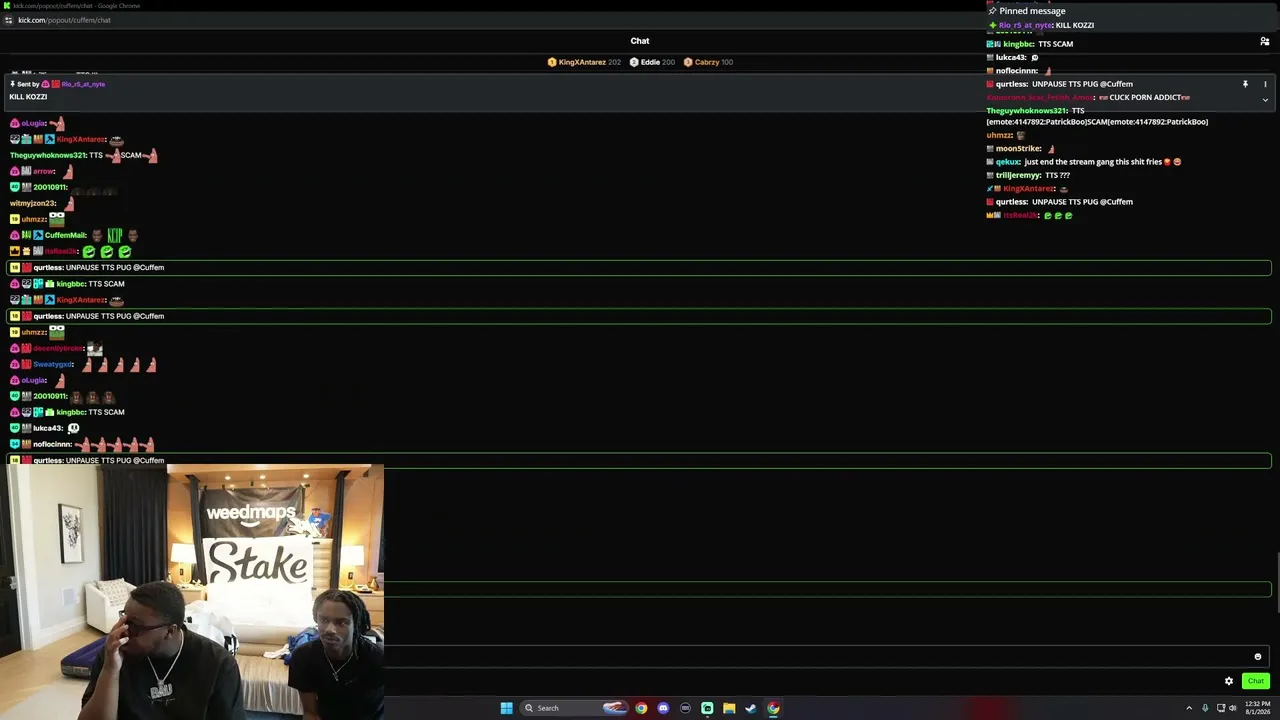Image resolution: width=1280 pixels, height=720 pixels.
Task: Click username noflocinnn in main chat
Action: 52,444
